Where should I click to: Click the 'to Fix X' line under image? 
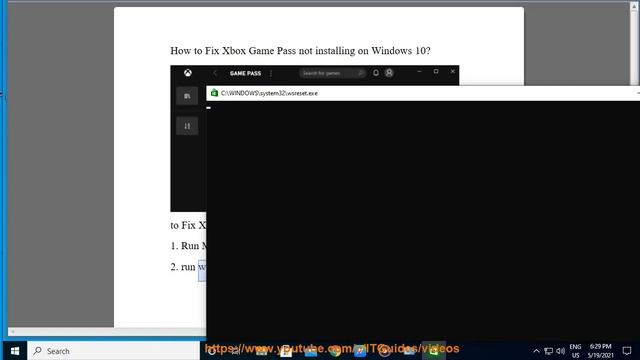188,225
